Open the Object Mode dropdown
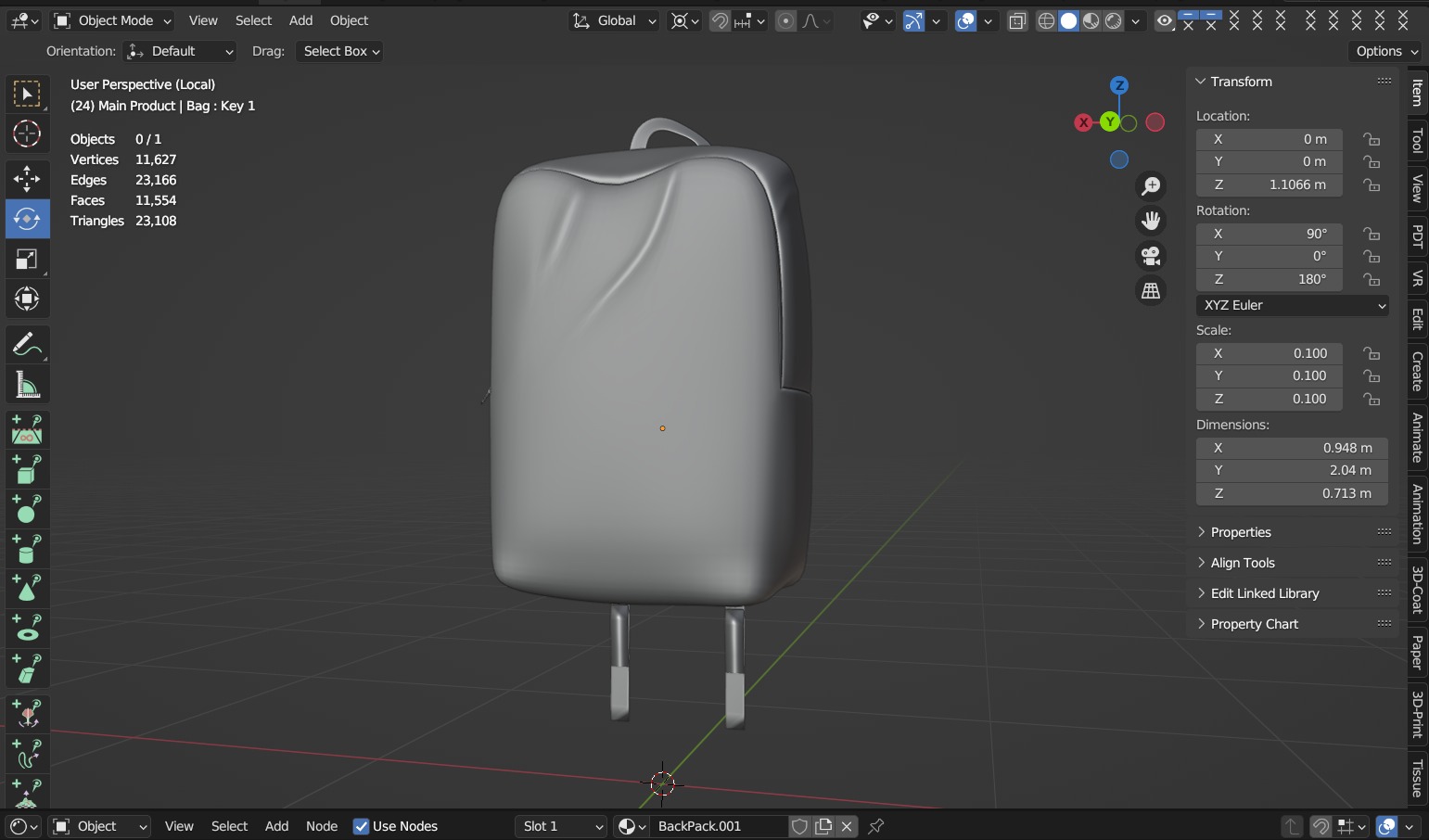The width and height of the screenshot is (1429, 840). 113,20
